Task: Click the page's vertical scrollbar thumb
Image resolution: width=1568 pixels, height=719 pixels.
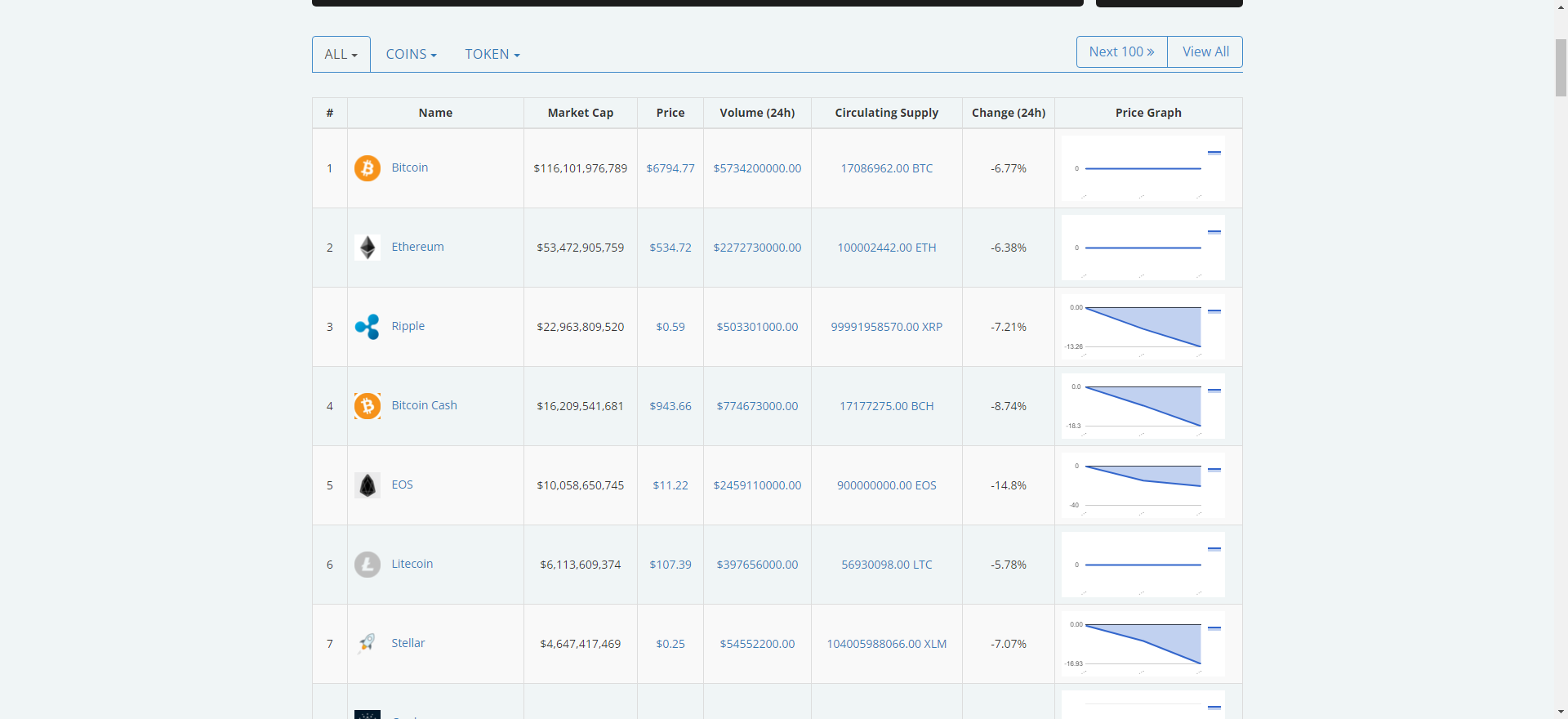Action: click(1560, 67)
